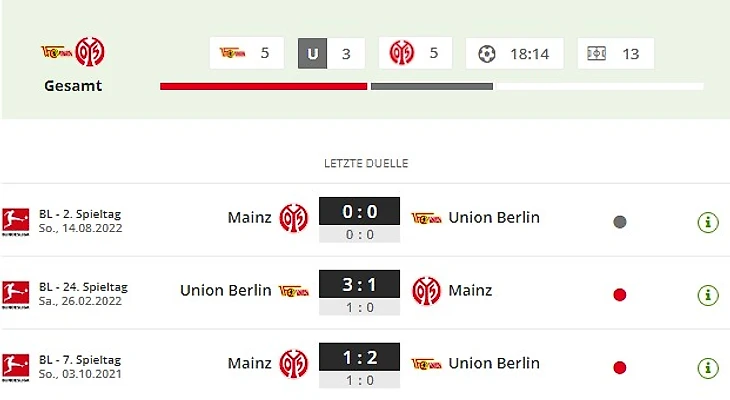Open info icon for the 03.10.2021 match
Viewport: 730px width, 400px height.
pos(707,367)
